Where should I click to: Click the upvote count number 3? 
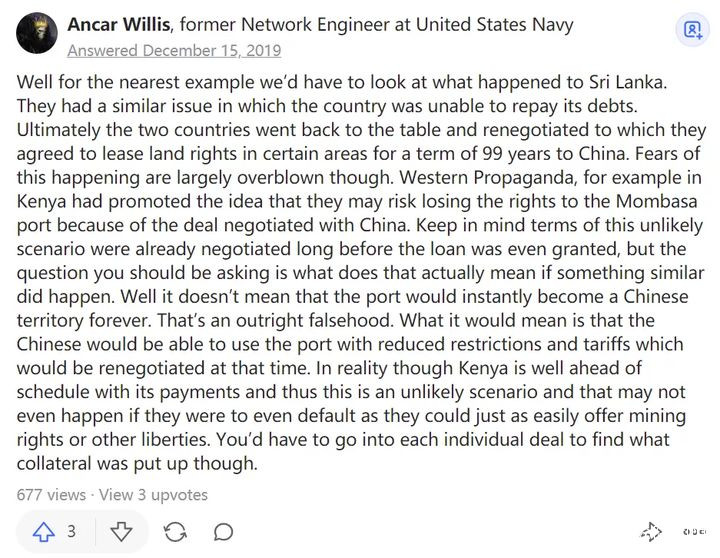71,531
